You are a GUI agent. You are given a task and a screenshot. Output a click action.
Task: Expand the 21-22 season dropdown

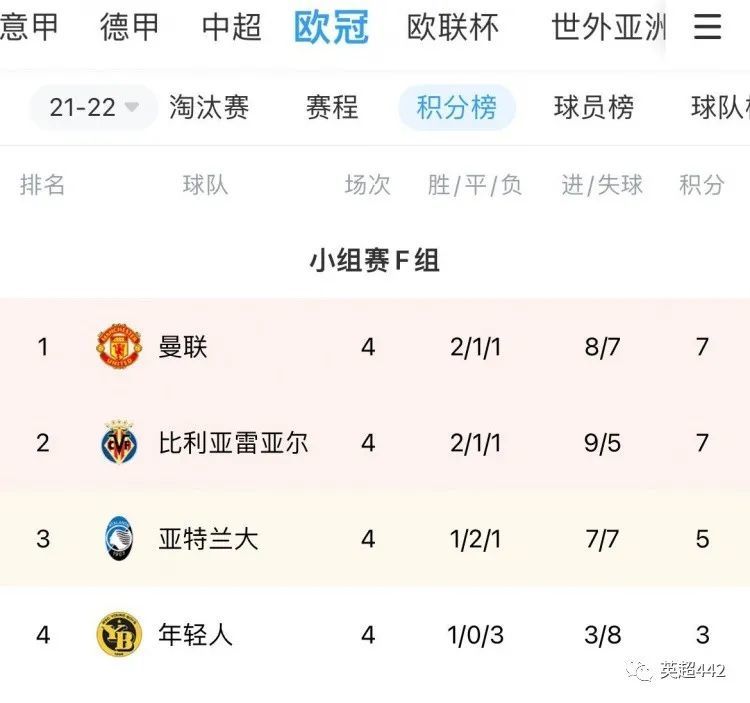94,107
